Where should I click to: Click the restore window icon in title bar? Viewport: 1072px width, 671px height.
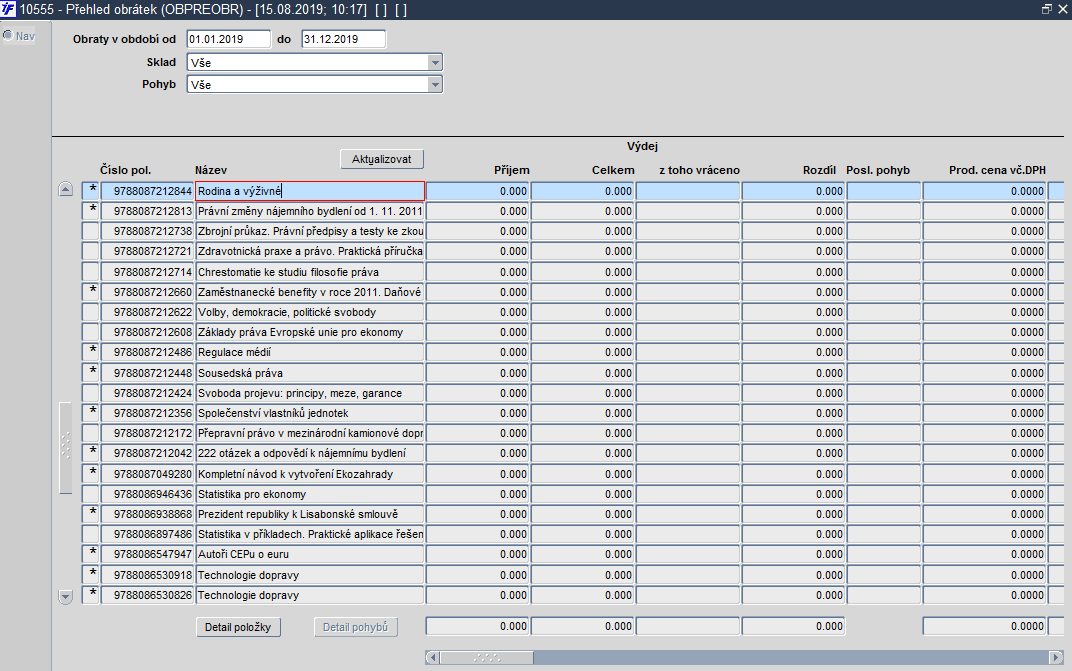pyautogui.click(x=1047, y=9)
